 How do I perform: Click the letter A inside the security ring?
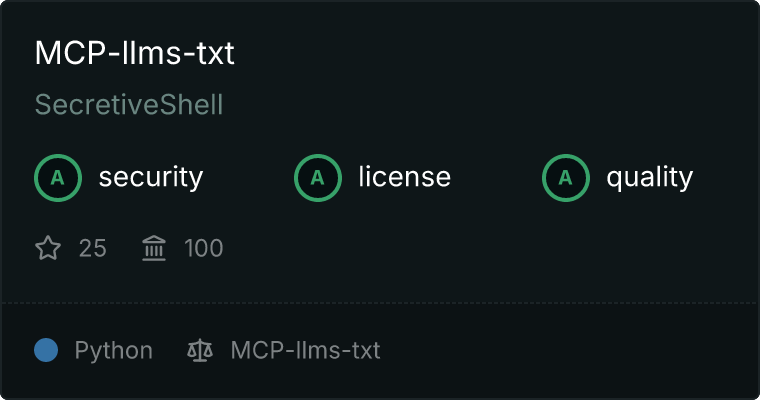click(x=58, y=178)
